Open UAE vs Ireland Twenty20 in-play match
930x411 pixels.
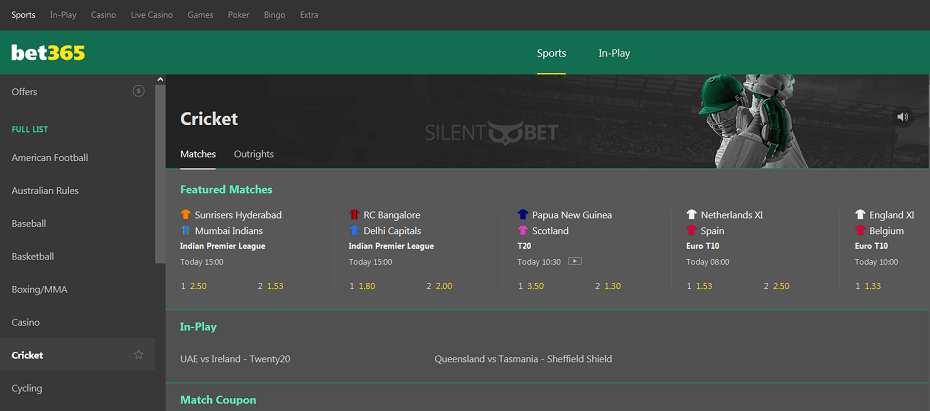click(235, 359)
